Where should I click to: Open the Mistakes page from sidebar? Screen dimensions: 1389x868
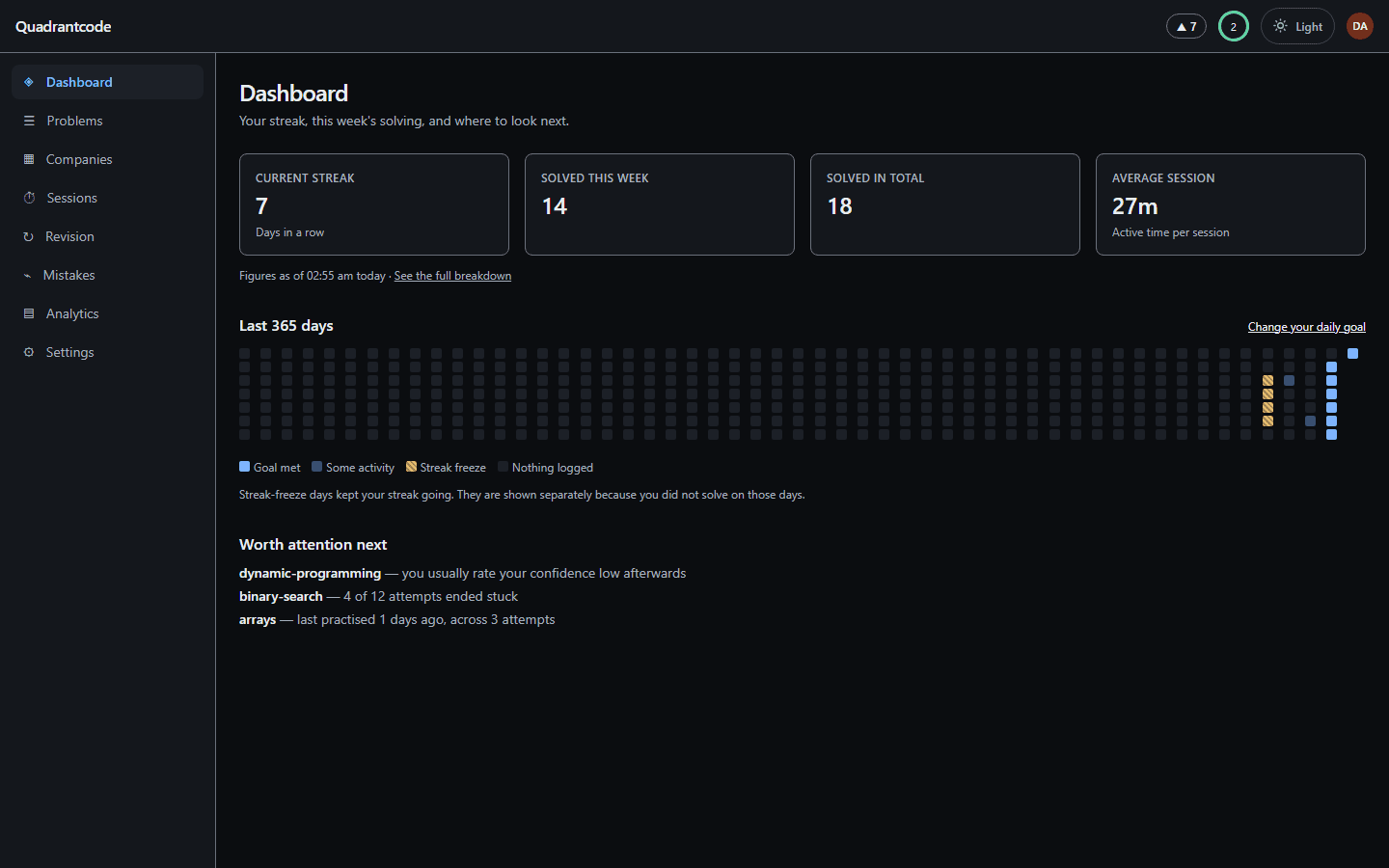(108, 275)
